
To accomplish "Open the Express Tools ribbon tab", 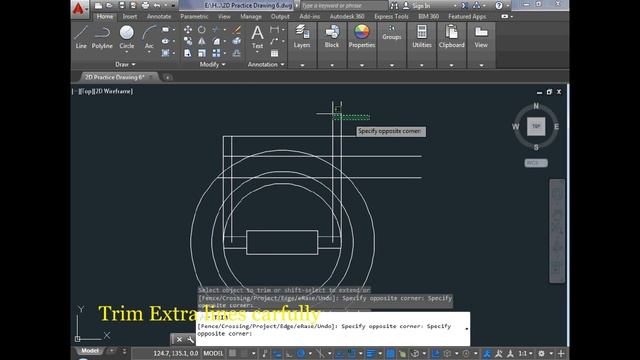I will coord(391,17).
